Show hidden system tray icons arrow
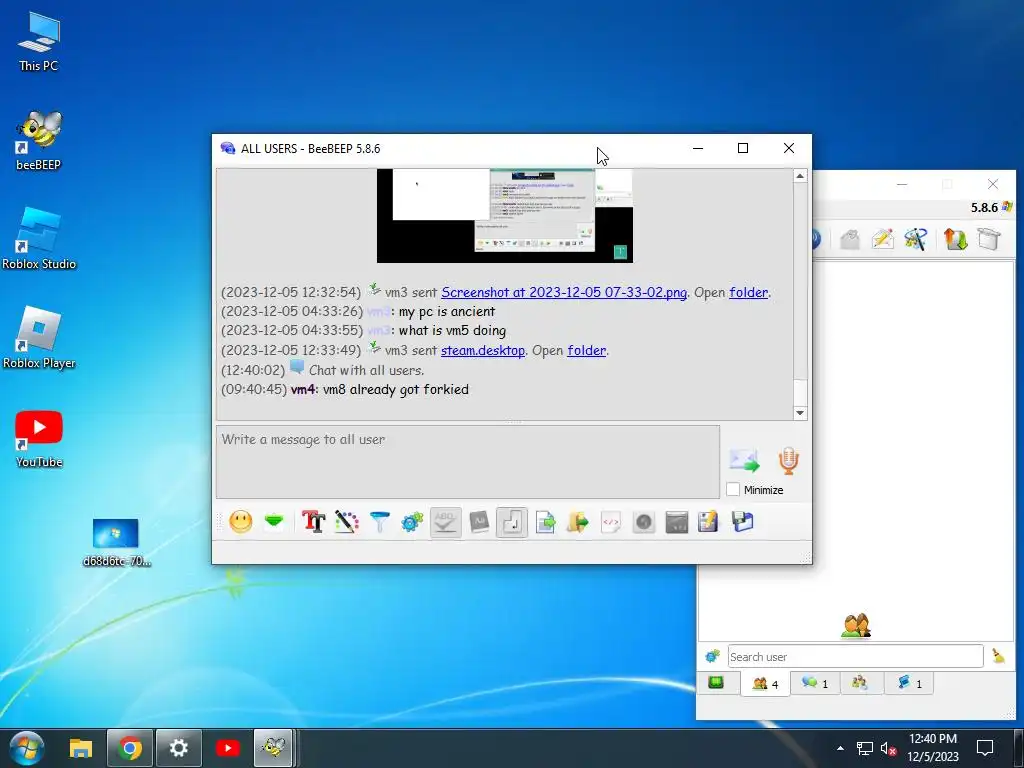 click(x=840, y=748)
